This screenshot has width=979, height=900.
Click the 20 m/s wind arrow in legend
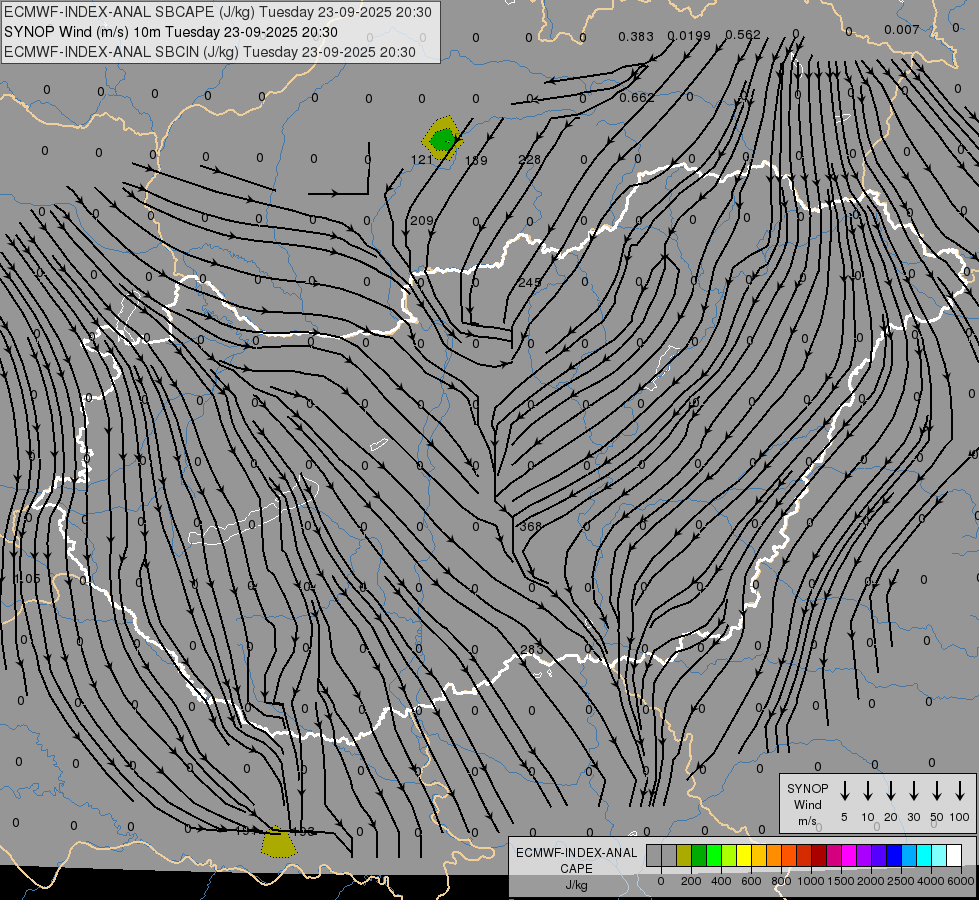tap(890, 791)
